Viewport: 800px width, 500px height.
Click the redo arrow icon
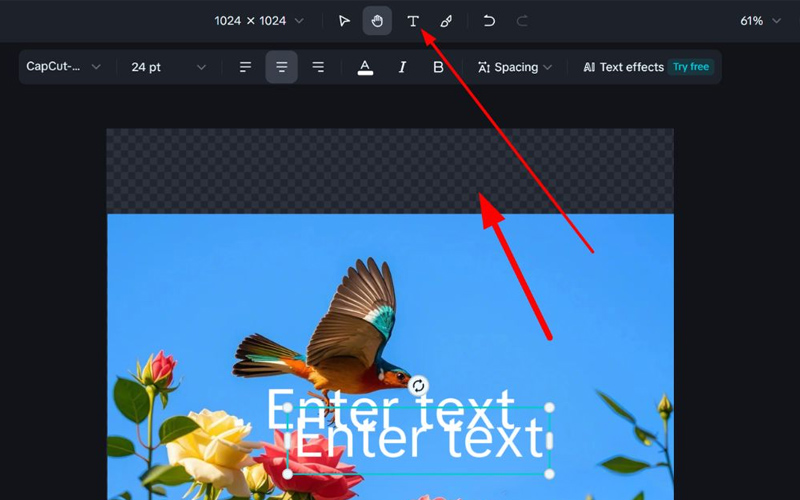[x=522, y=21]
